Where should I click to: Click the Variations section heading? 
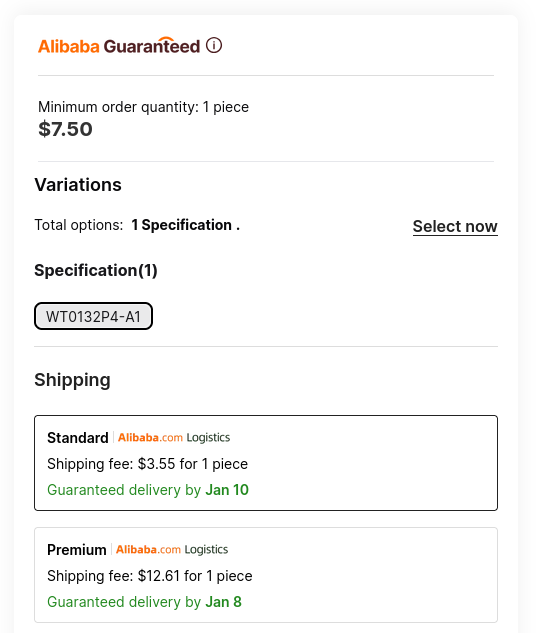click(78, 185)
